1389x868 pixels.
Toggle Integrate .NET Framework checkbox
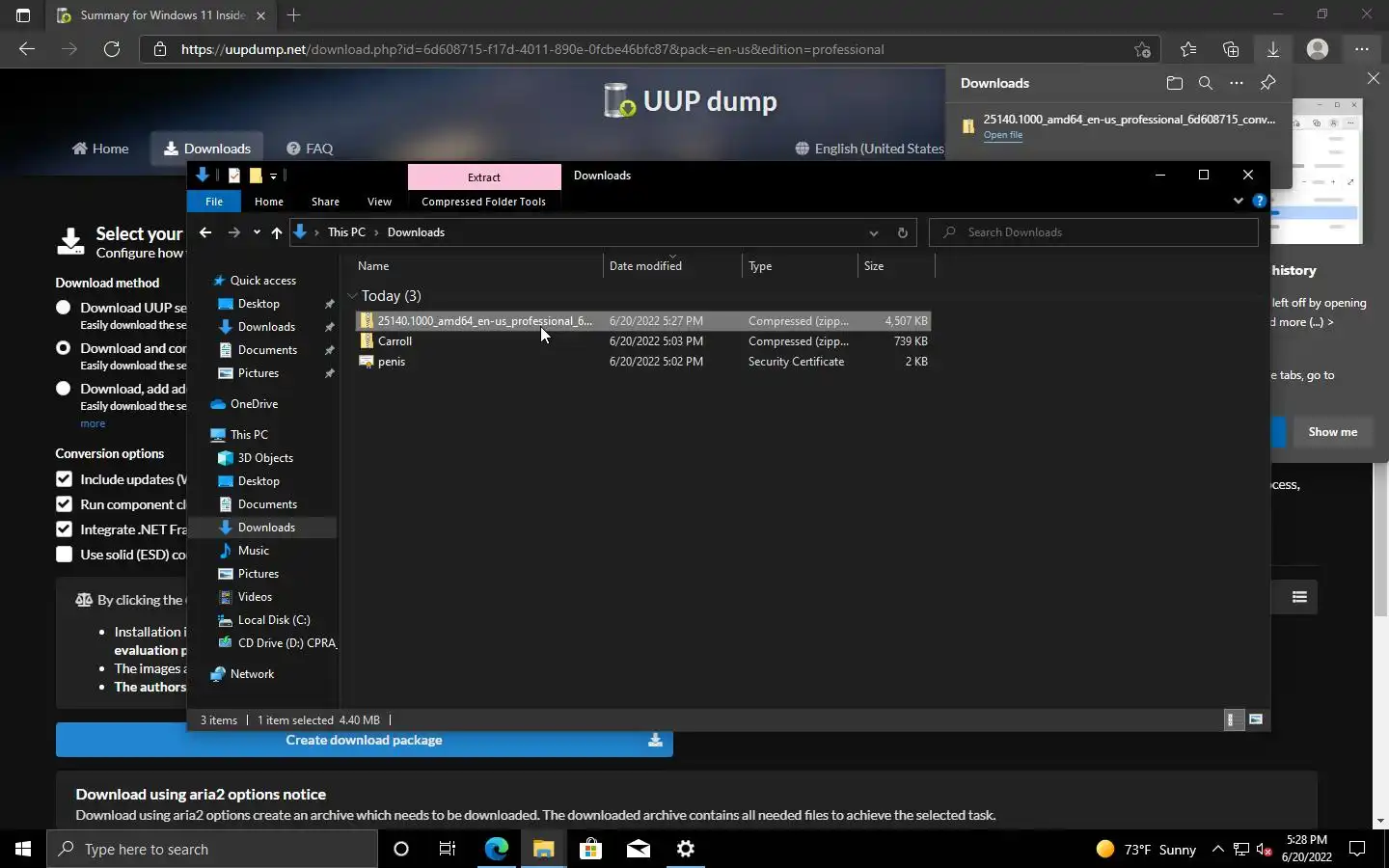coord(64,529)
